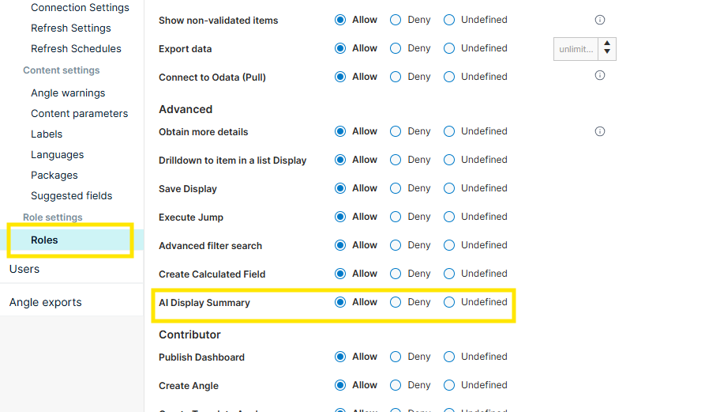Click info icon for Obtain more details
720x412 pixels.
(600, 131)
